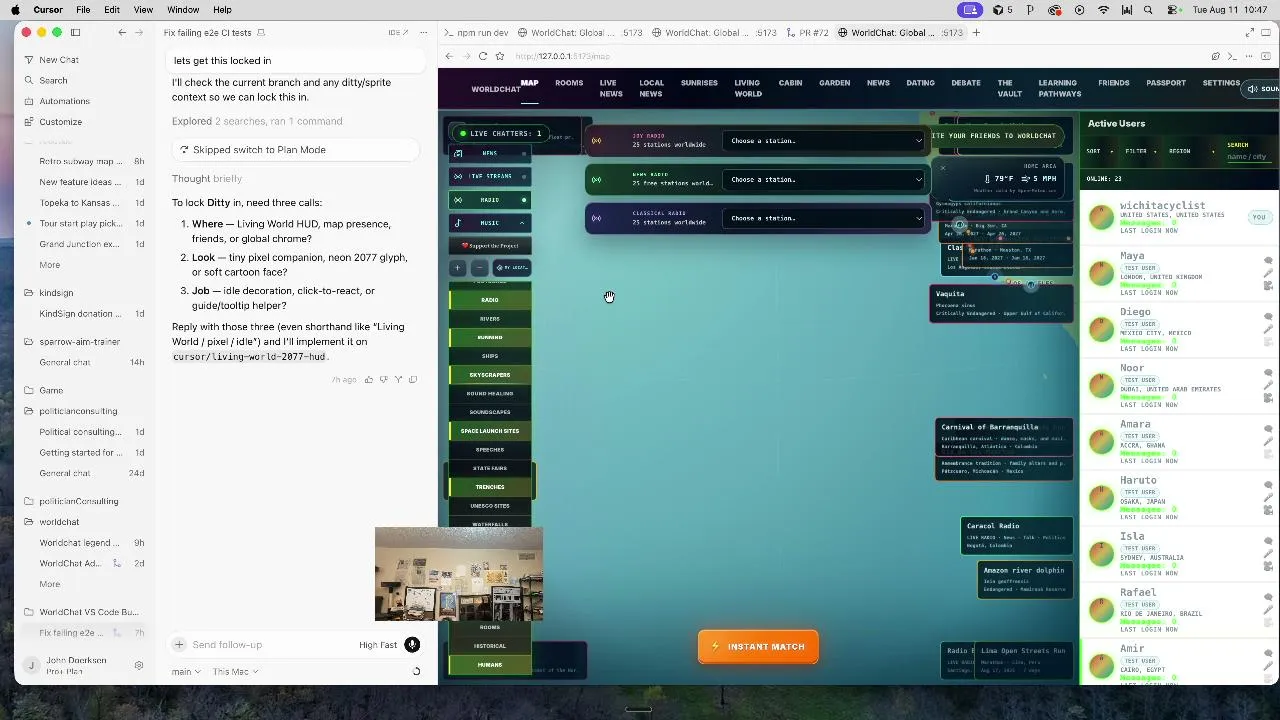
Task: Go to the Garden tab
Action: [834, 83]
